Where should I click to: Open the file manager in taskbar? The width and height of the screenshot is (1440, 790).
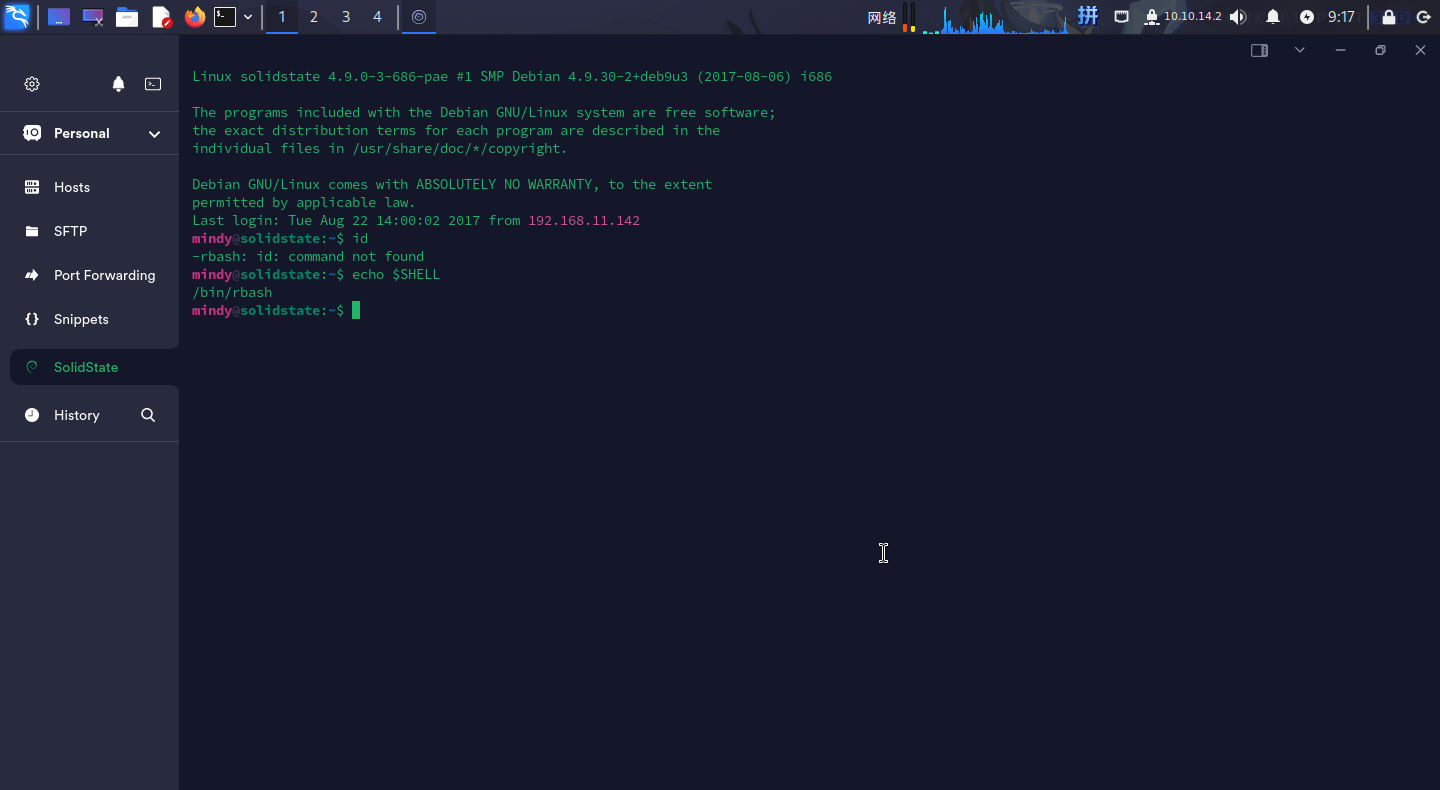[127, 17]
